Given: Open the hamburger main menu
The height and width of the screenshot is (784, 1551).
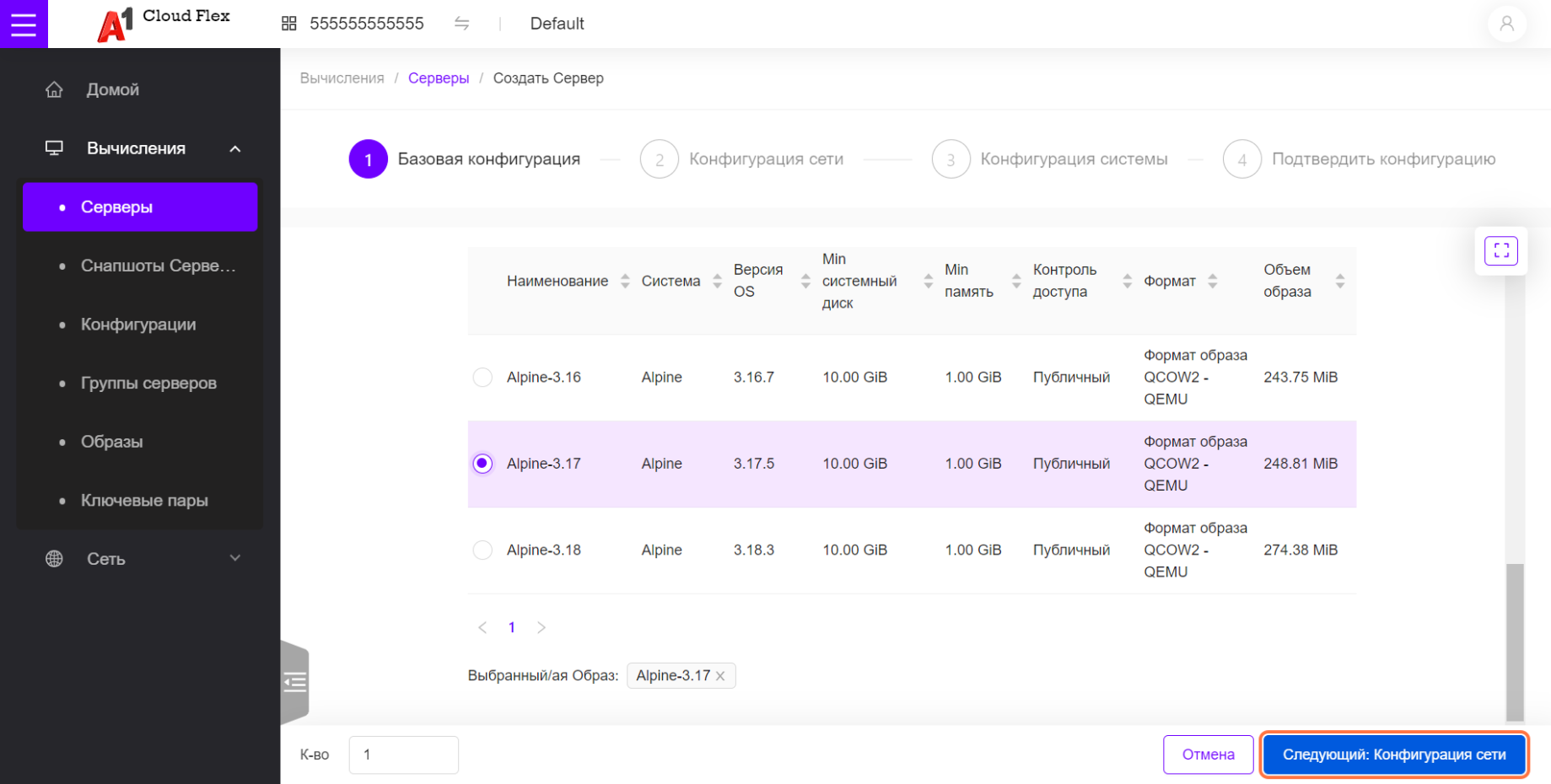Looking at the screenshot, I should point(24,24).
